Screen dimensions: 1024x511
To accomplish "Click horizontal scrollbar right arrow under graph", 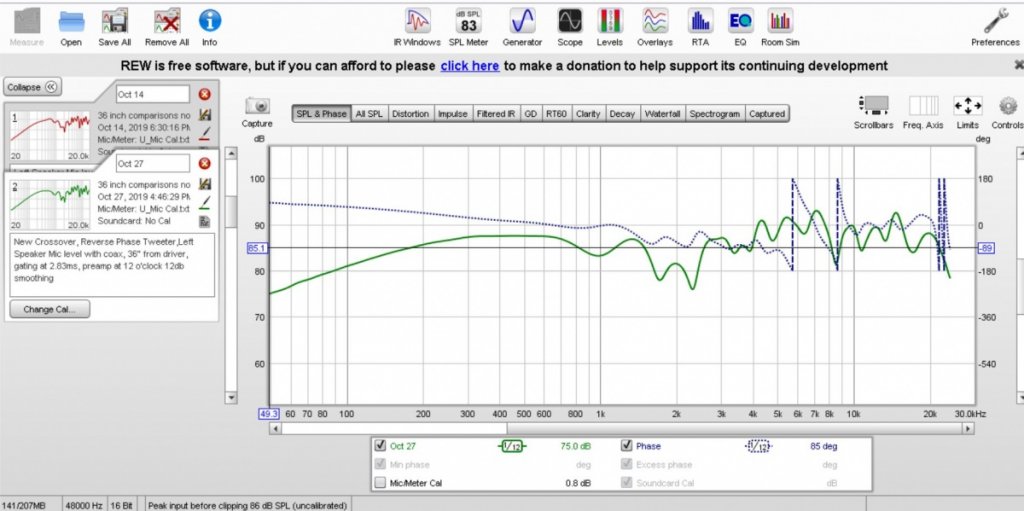I will pos(968,429).
